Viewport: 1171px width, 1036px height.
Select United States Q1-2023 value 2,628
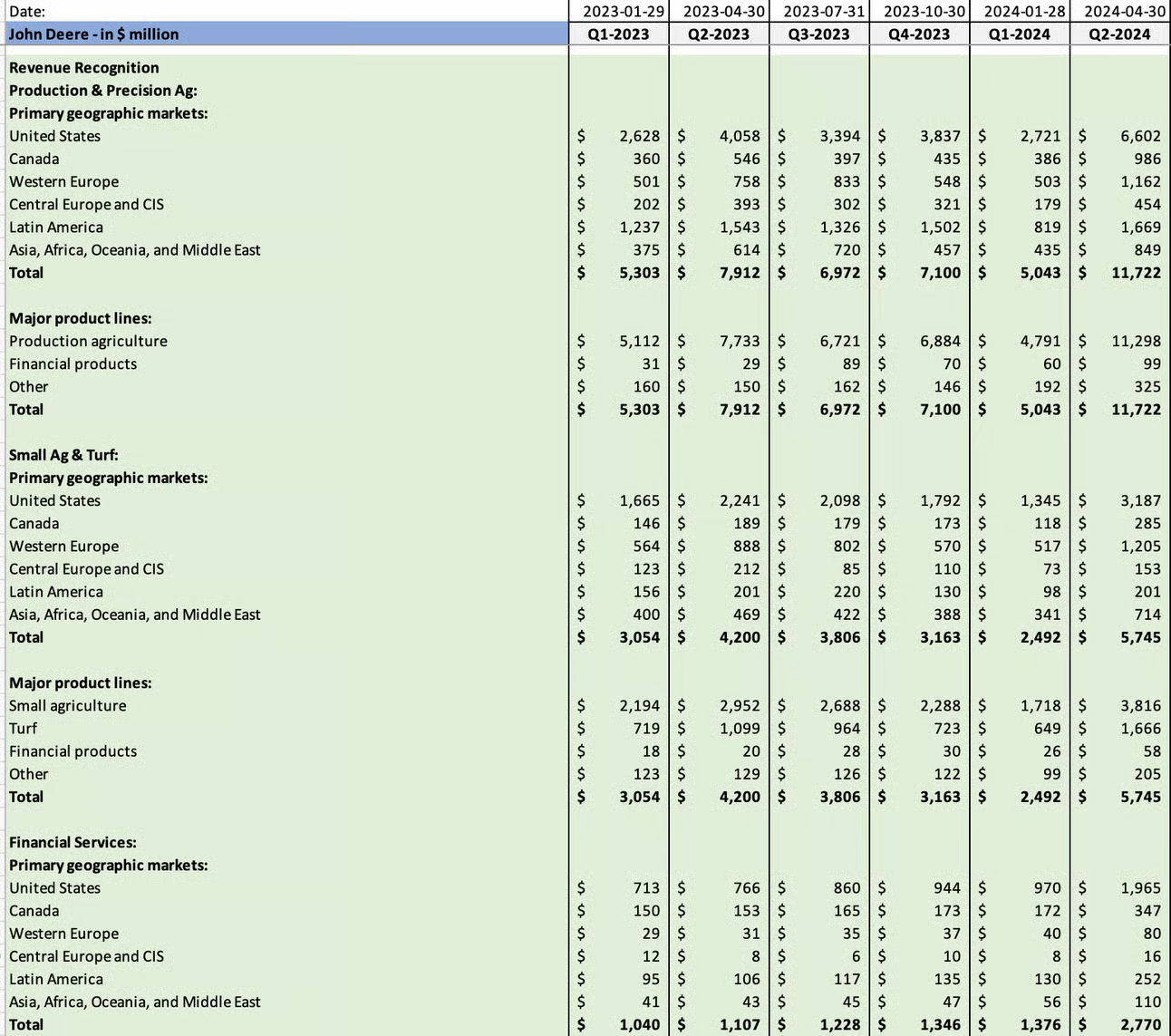(640, 136)
